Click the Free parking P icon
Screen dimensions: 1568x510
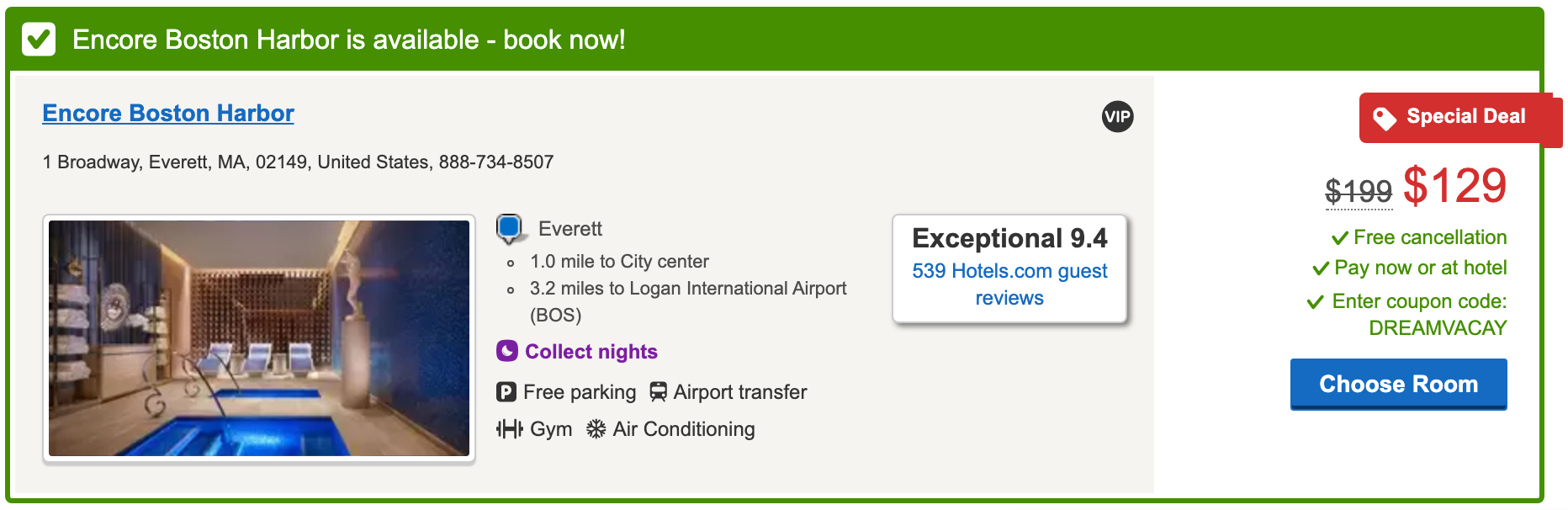tap(506, 392)
